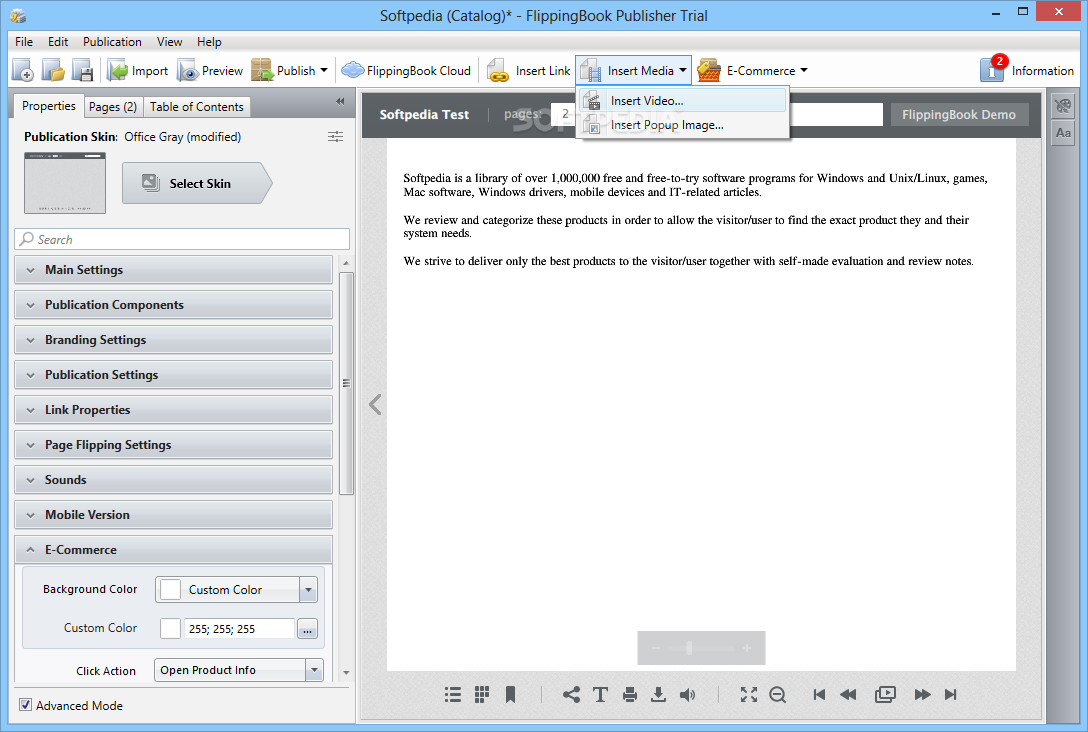The width and height of the screenshot is (1088, 732).
Task: Expand the Sounds section
Action: (173, 479)
